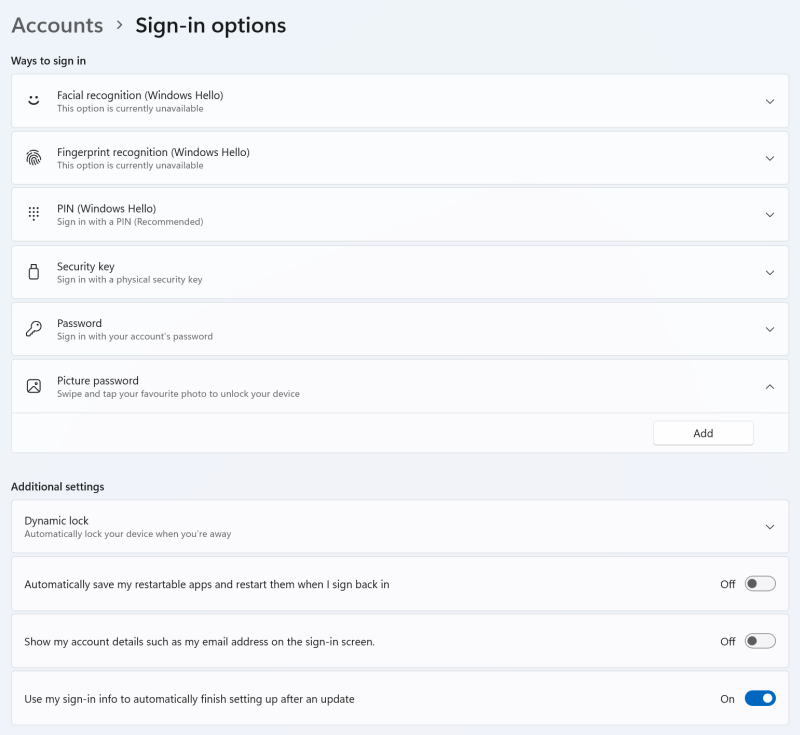The width and height of the screenshot is (800, 735).
Task: Collapse the Picture password section
Action: pyautogui.click(x=770, y=386)
